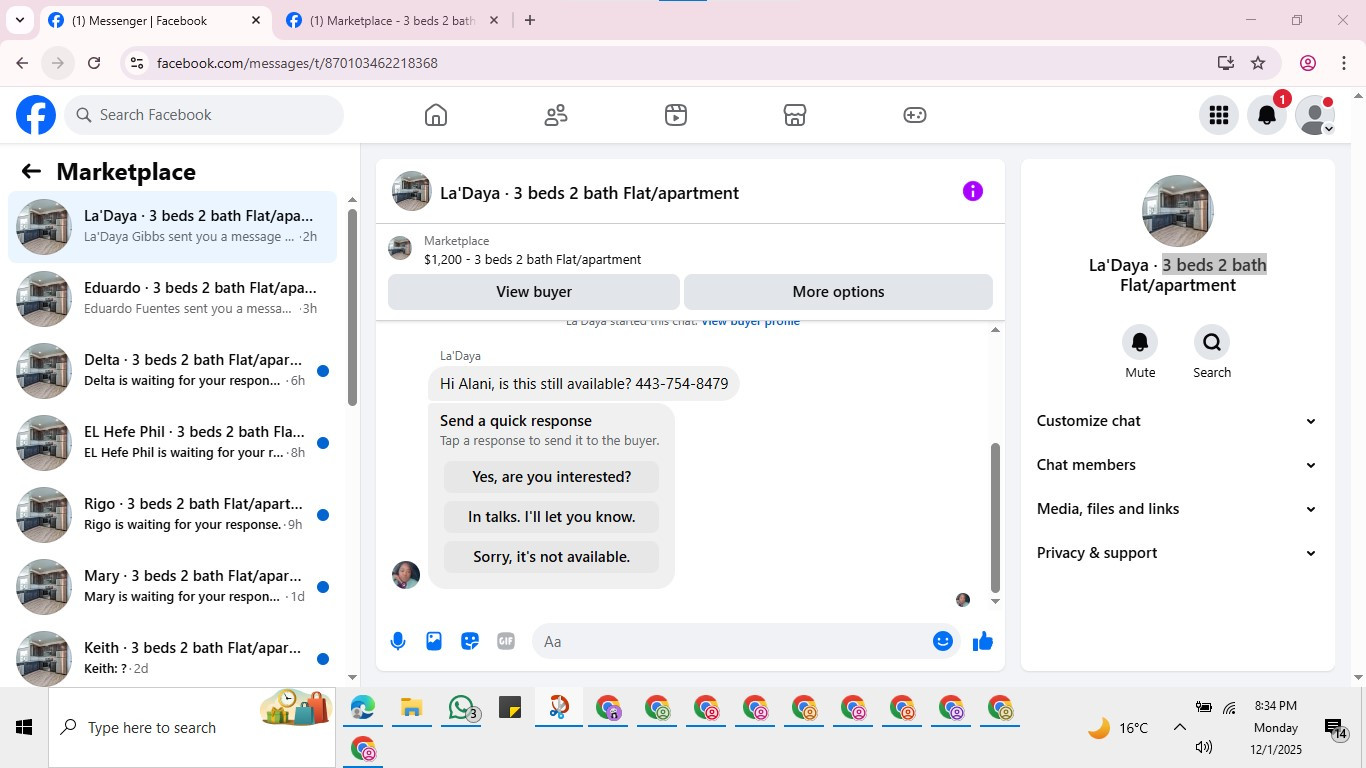The height and width of the screenshot is (768, 1366).
Task: Open the tab search dropdown arrow
Action: 19,20
